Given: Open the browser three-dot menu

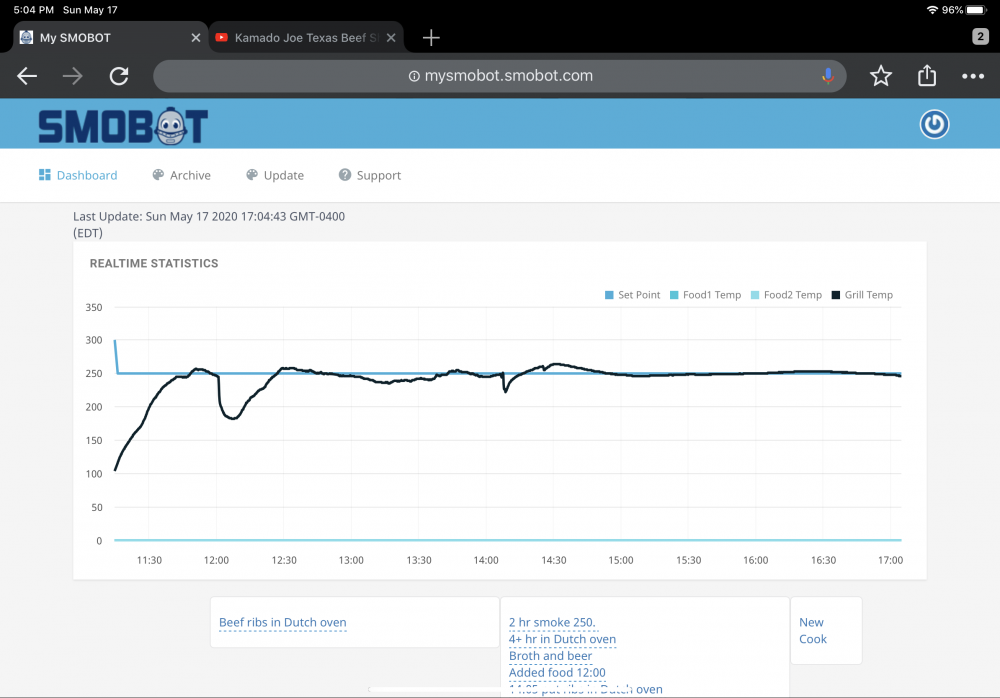Looking at the screenshot, I should [x=973, y=76].
